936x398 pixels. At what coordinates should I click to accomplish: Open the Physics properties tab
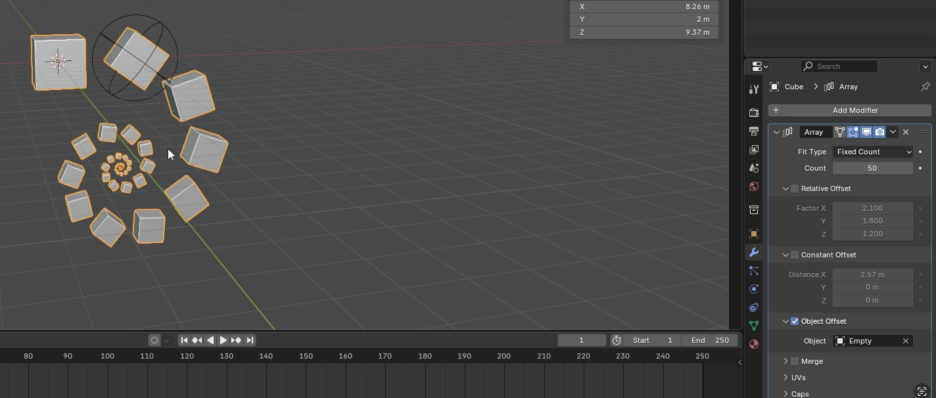pos(754,289)
